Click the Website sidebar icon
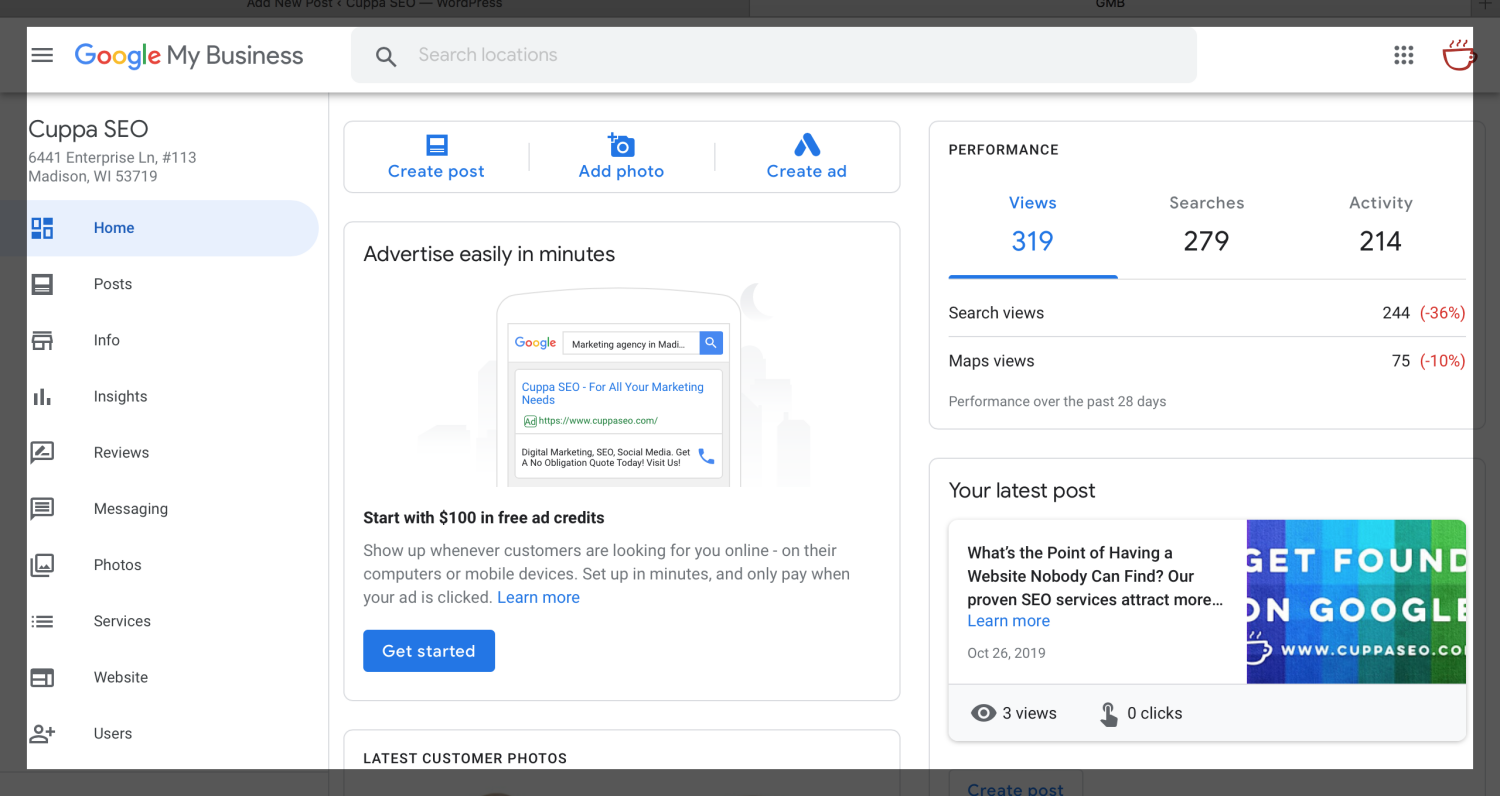The image size is (1500, 796). [x=42, y=678]
